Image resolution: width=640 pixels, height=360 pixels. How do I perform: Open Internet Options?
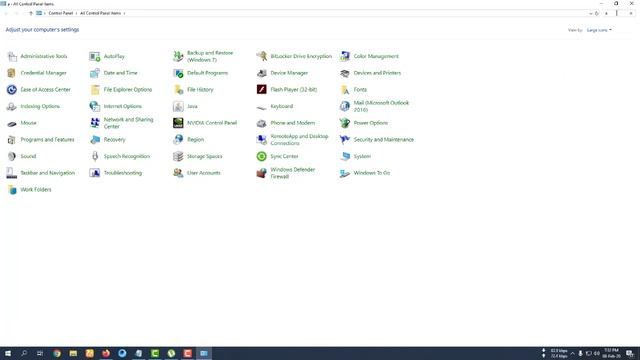pos(116,107)
